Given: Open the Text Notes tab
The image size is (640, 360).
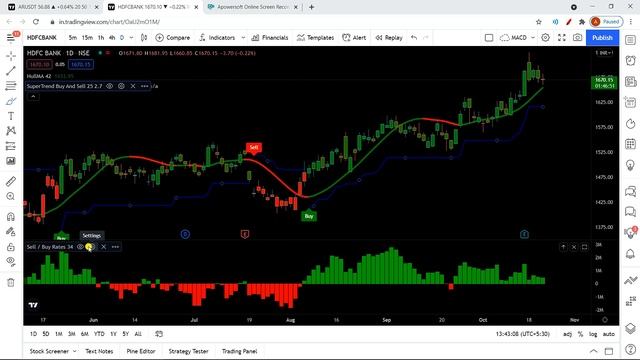Looking at the screenshot, I should 99,351.
